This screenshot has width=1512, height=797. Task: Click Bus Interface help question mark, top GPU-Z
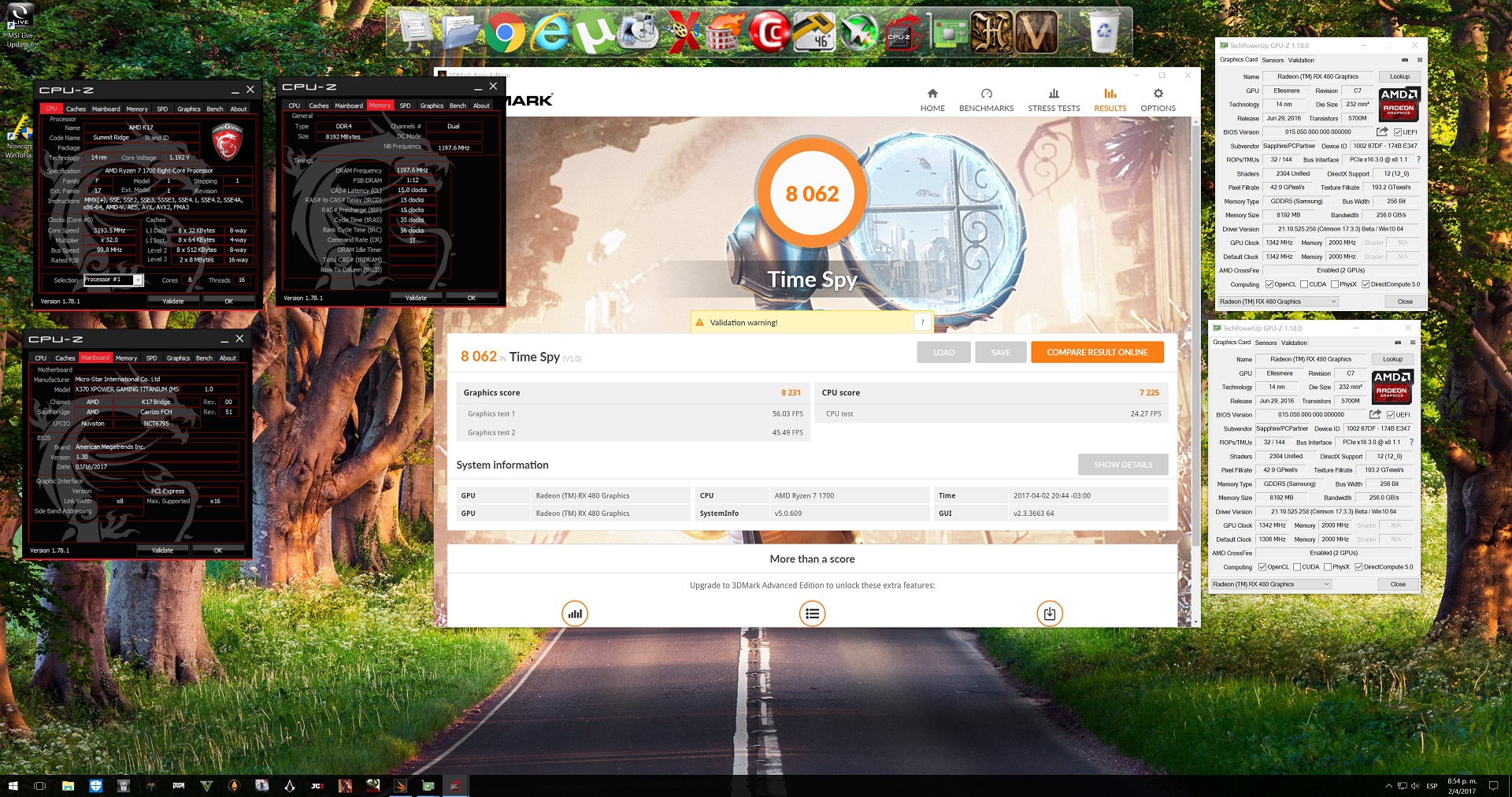[1418, 160]
